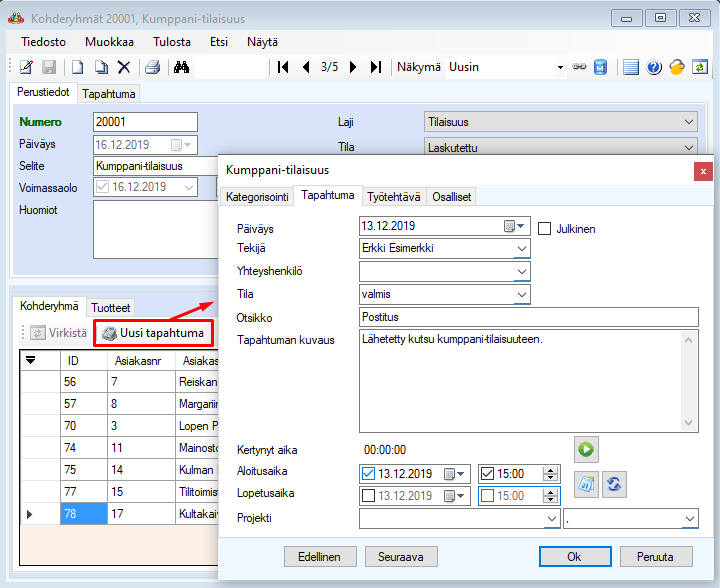Go to first record arrow
This screenshot has height=588, width=720.
pyautogui.click(x=283, y=67)
